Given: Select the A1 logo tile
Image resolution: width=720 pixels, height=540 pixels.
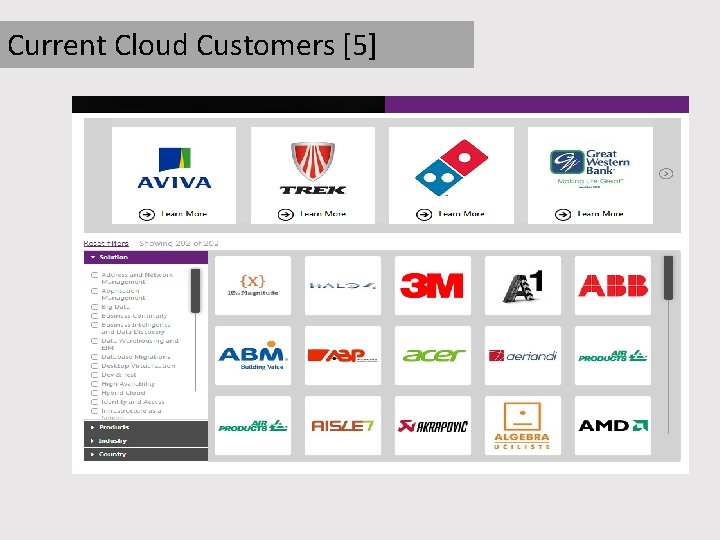Looking at the screenshot, I should pos(523,286).
